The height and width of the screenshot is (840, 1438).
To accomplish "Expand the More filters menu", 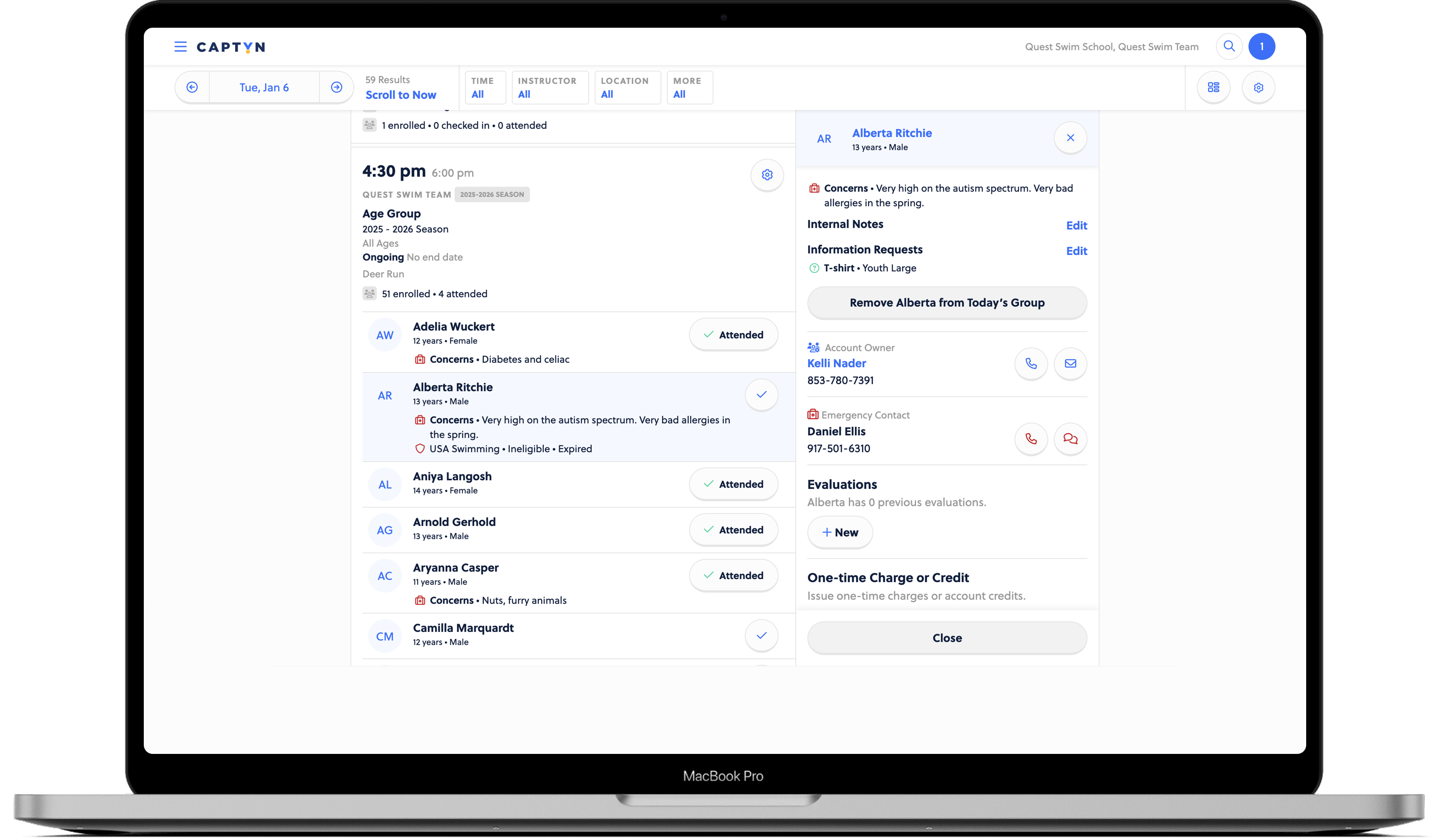I will tap(689, 88).
